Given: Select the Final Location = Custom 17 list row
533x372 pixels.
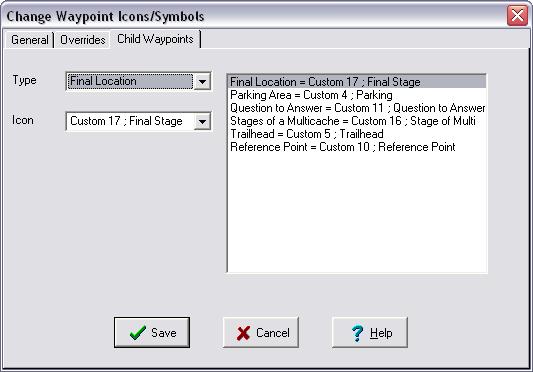Looking at the screenshot, I should 357,82.
